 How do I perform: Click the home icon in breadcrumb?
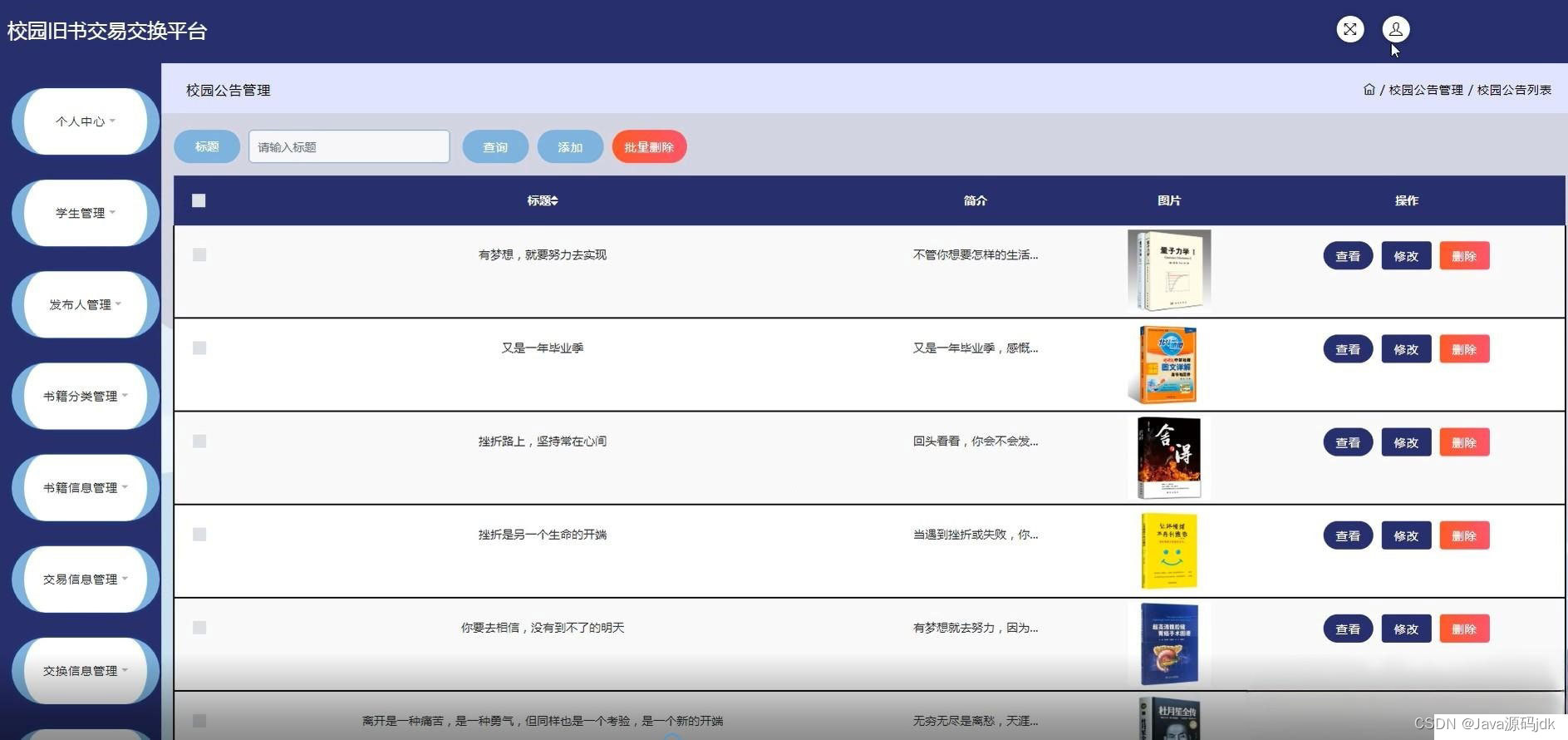click(x=1369, y=89)
